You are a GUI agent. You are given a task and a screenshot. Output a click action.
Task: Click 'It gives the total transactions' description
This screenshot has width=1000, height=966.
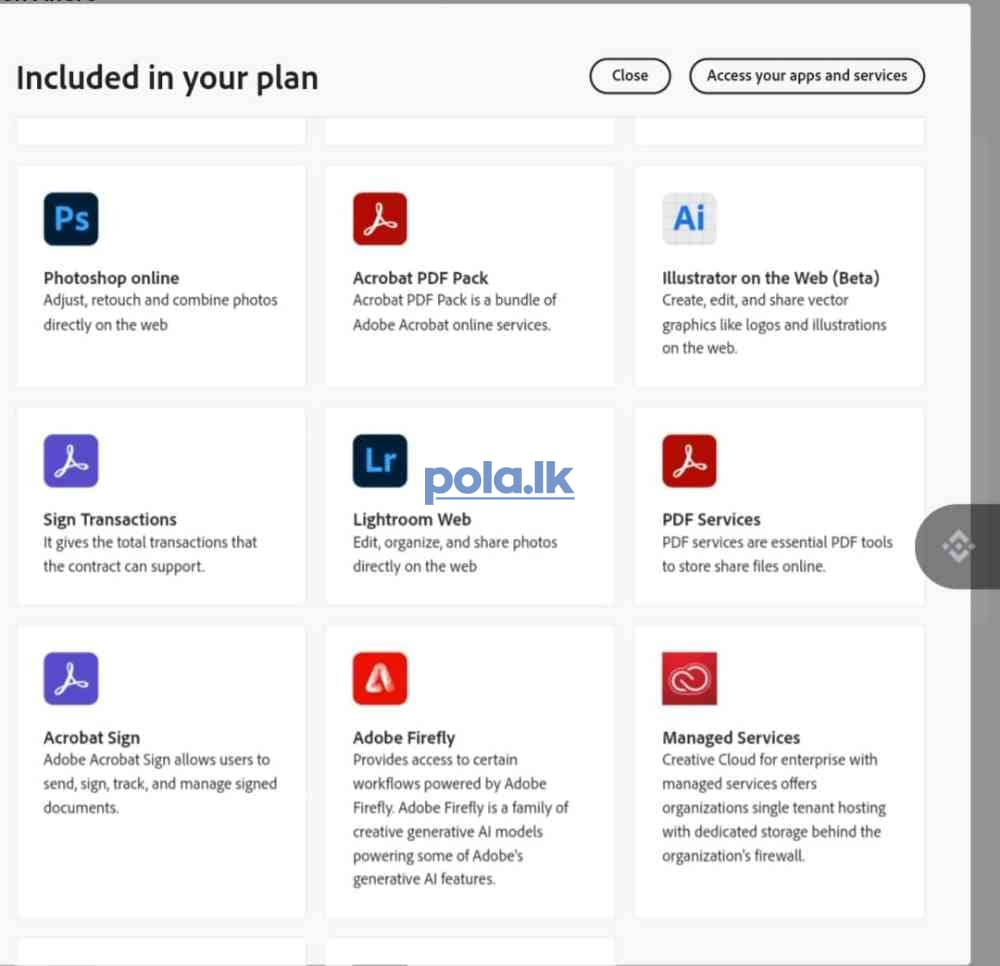(150, 554)
